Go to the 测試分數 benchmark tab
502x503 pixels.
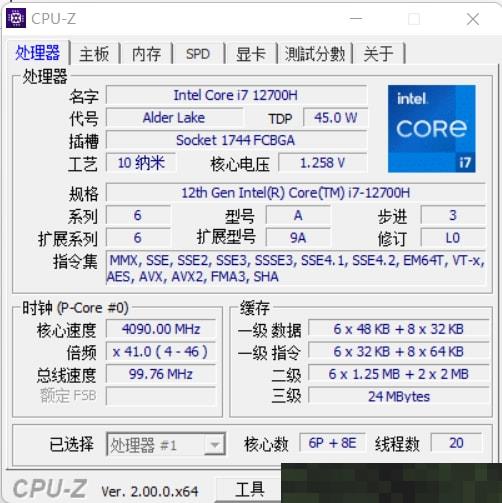[x=315, y=54]
